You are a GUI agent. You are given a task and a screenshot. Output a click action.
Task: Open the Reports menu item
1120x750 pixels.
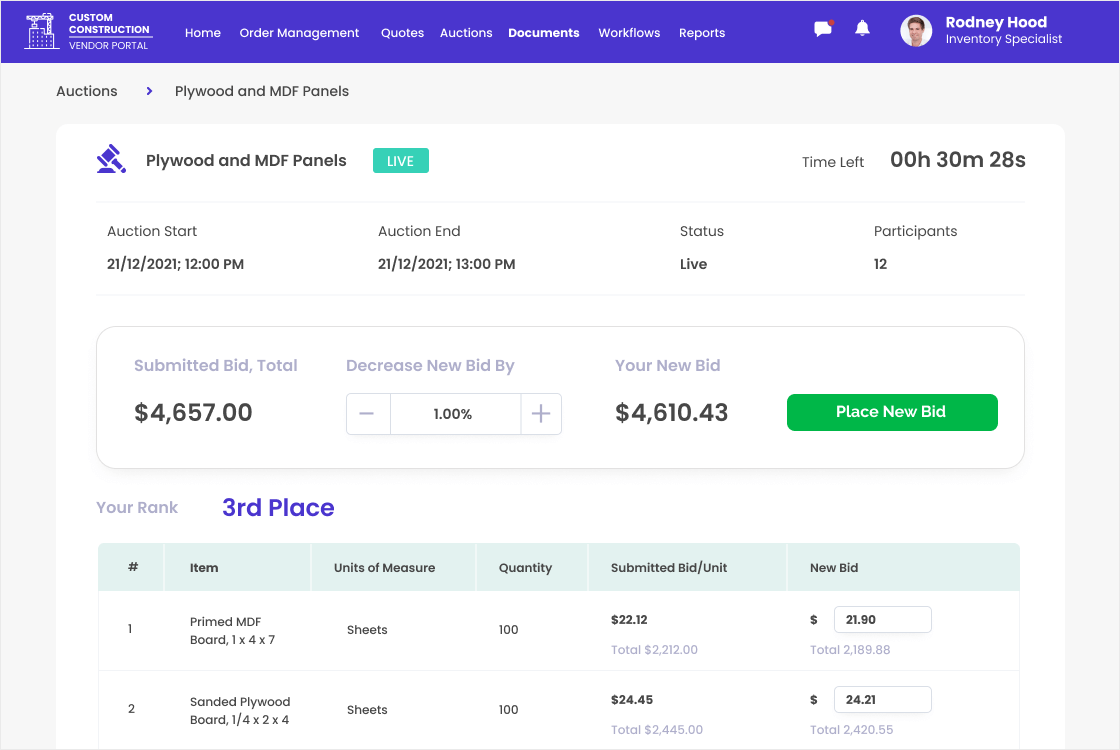click(701, 33)
